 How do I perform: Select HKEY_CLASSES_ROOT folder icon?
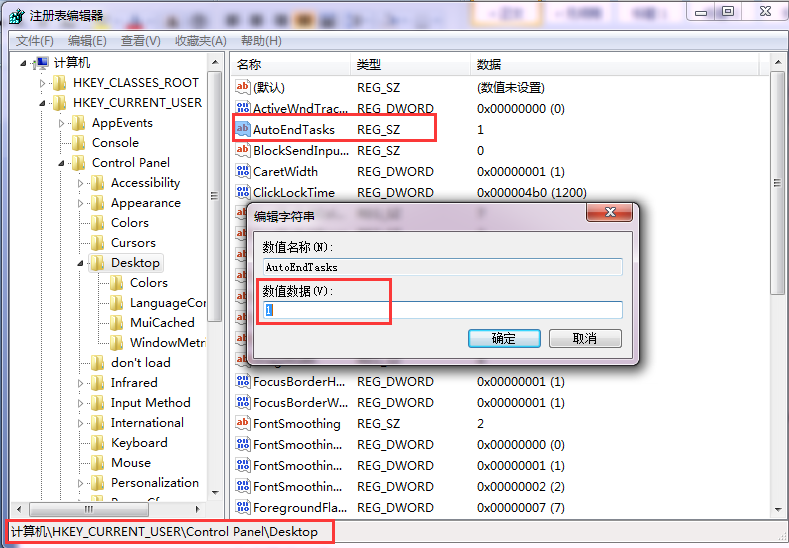pyautogui.click(x=59, y=83)
